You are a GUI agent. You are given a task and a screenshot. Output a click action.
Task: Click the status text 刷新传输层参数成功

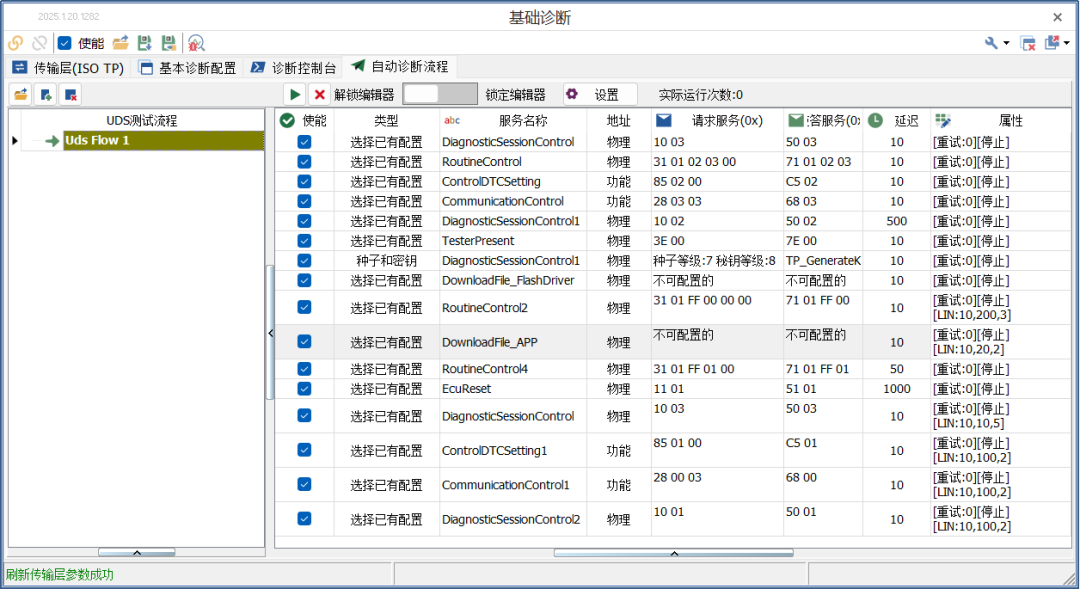60,575
